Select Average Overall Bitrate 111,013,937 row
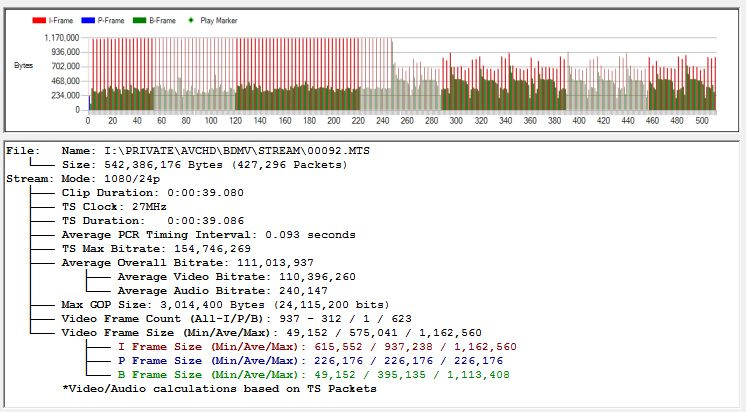Screen dimensions: 746x412 coord(187,263)
